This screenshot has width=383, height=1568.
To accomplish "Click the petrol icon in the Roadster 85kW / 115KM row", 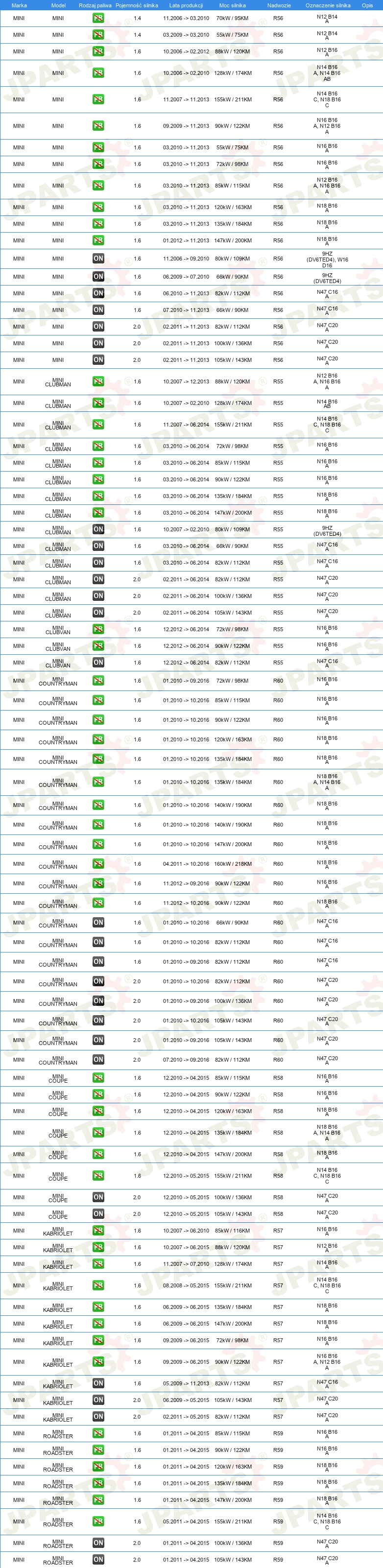I will tap(98, 1433).
